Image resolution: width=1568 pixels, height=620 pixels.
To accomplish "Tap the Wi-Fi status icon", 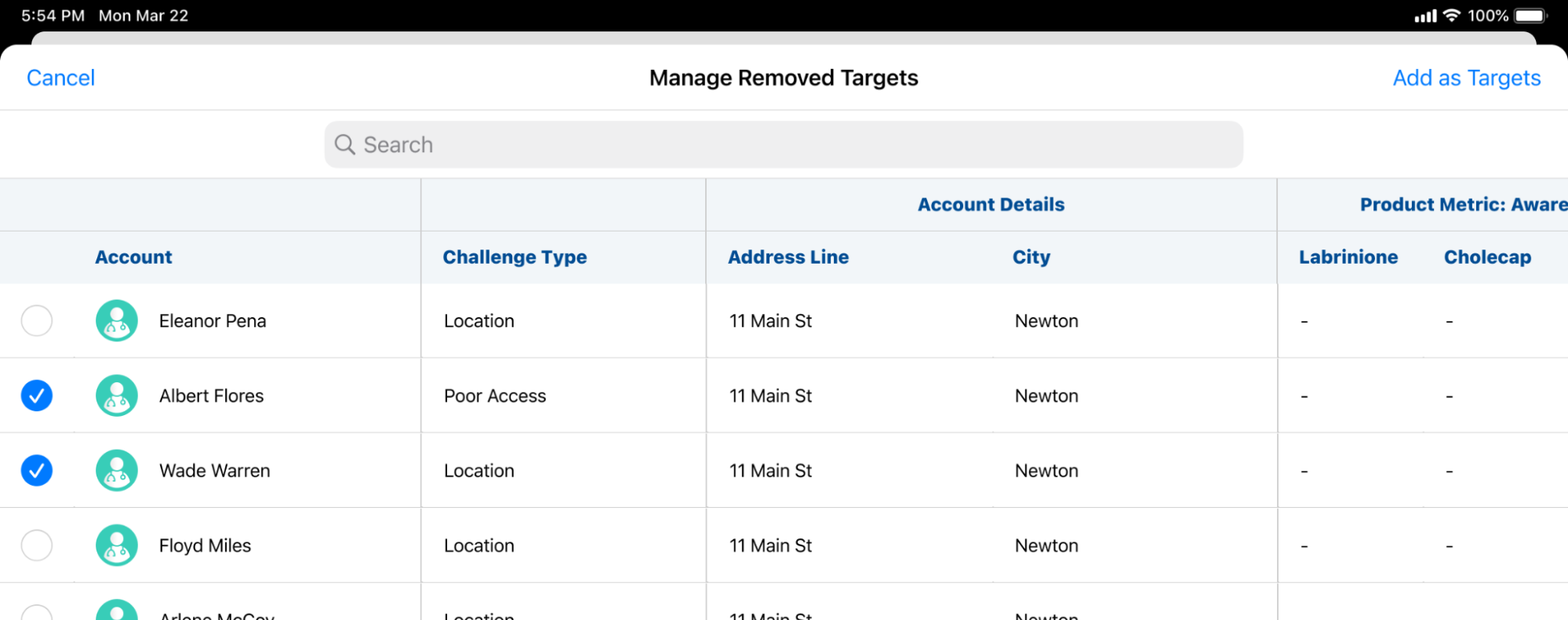I will [1451, 16].
